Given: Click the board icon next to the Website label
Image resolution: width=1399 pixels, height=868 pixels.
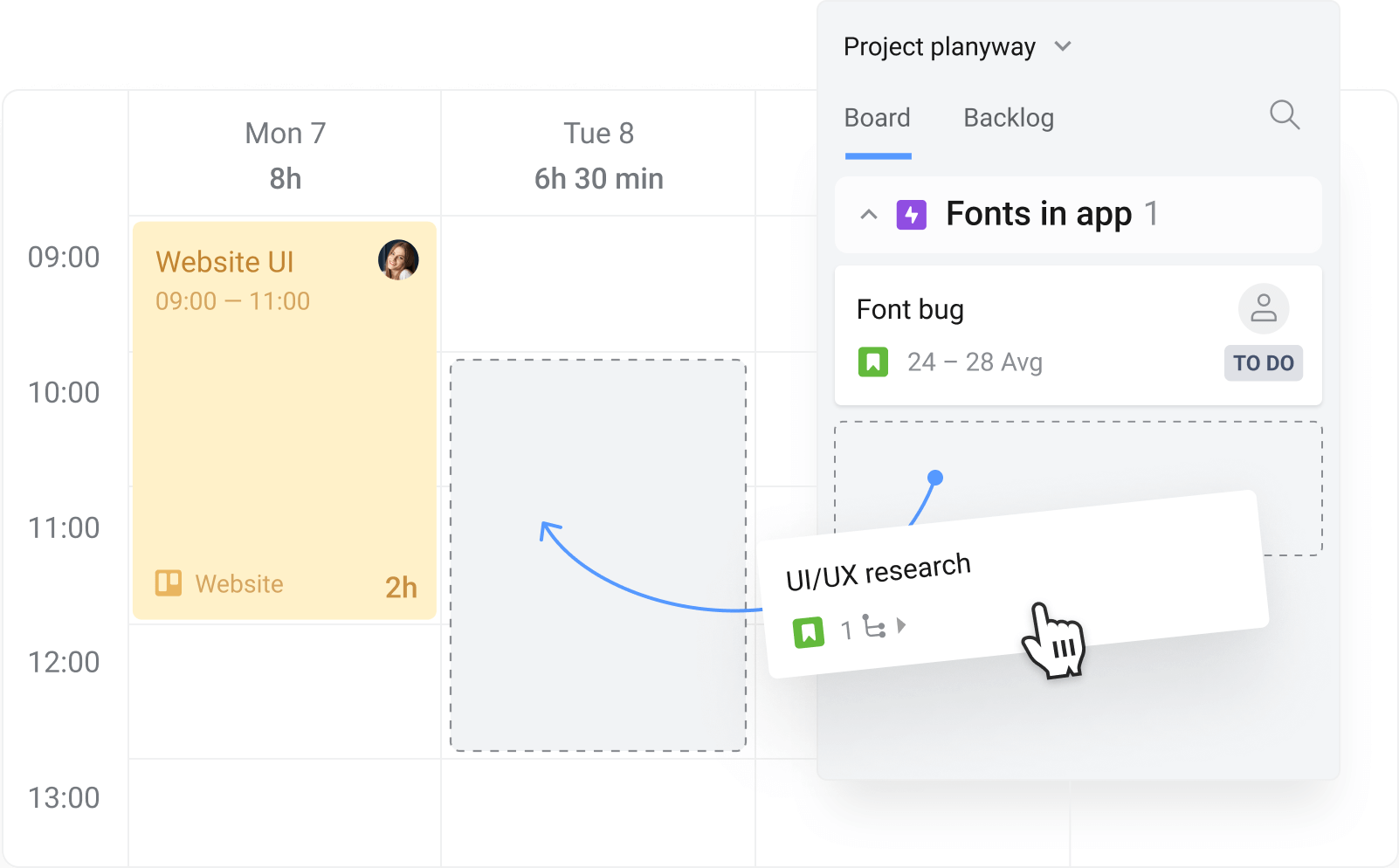Looking at the screenshot, I should [x=169, y=583].
